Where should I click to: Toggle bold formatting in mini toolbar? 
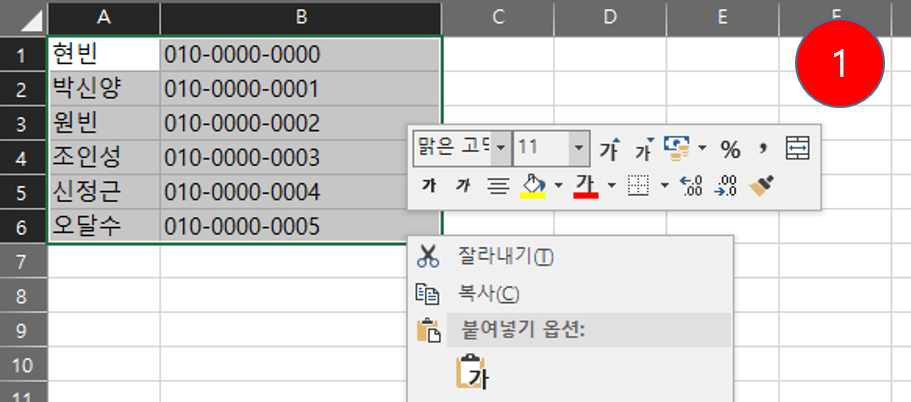[428, 185]
